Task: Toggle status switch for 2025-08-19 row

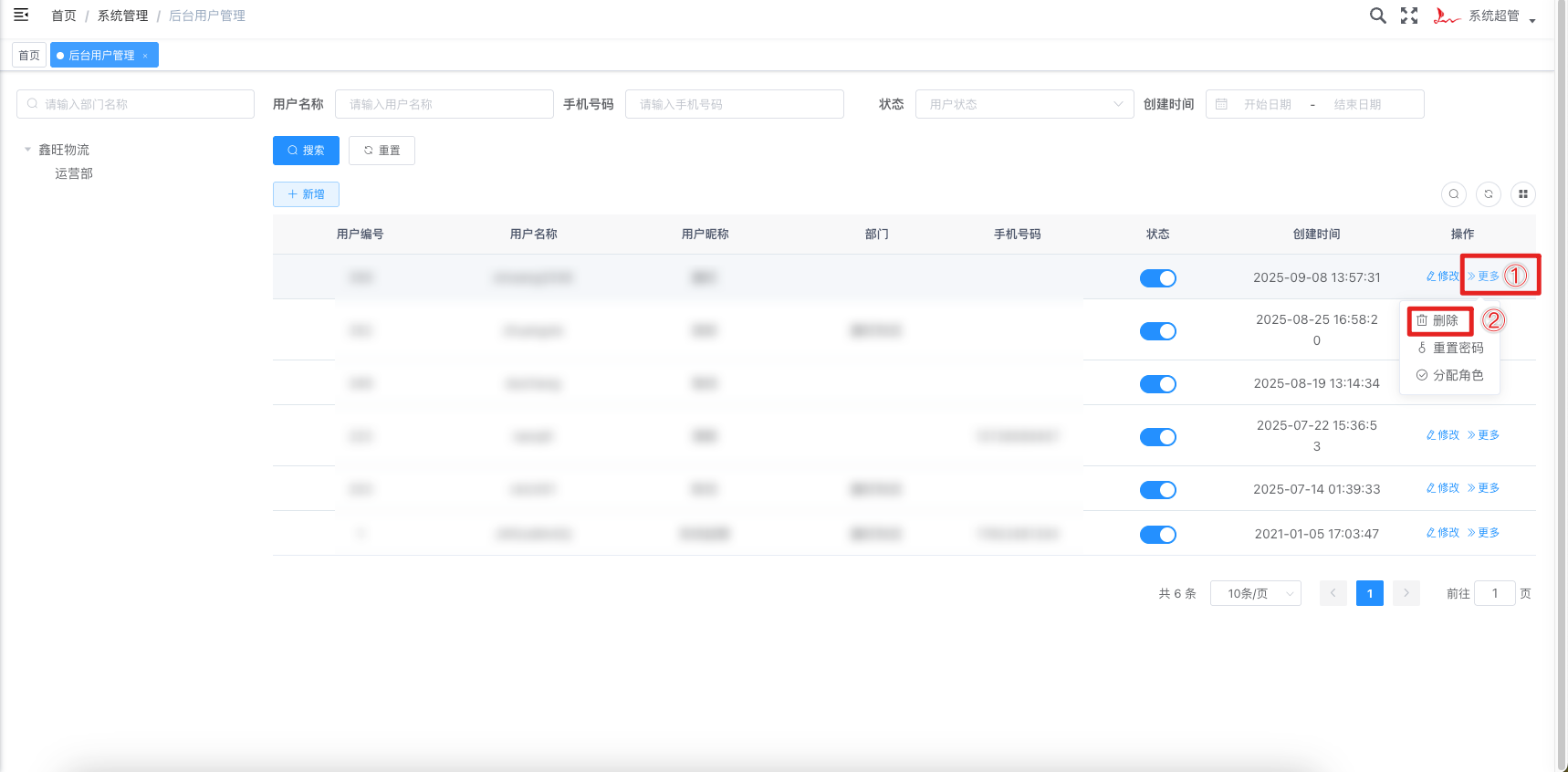Action: click(1158, 384)
